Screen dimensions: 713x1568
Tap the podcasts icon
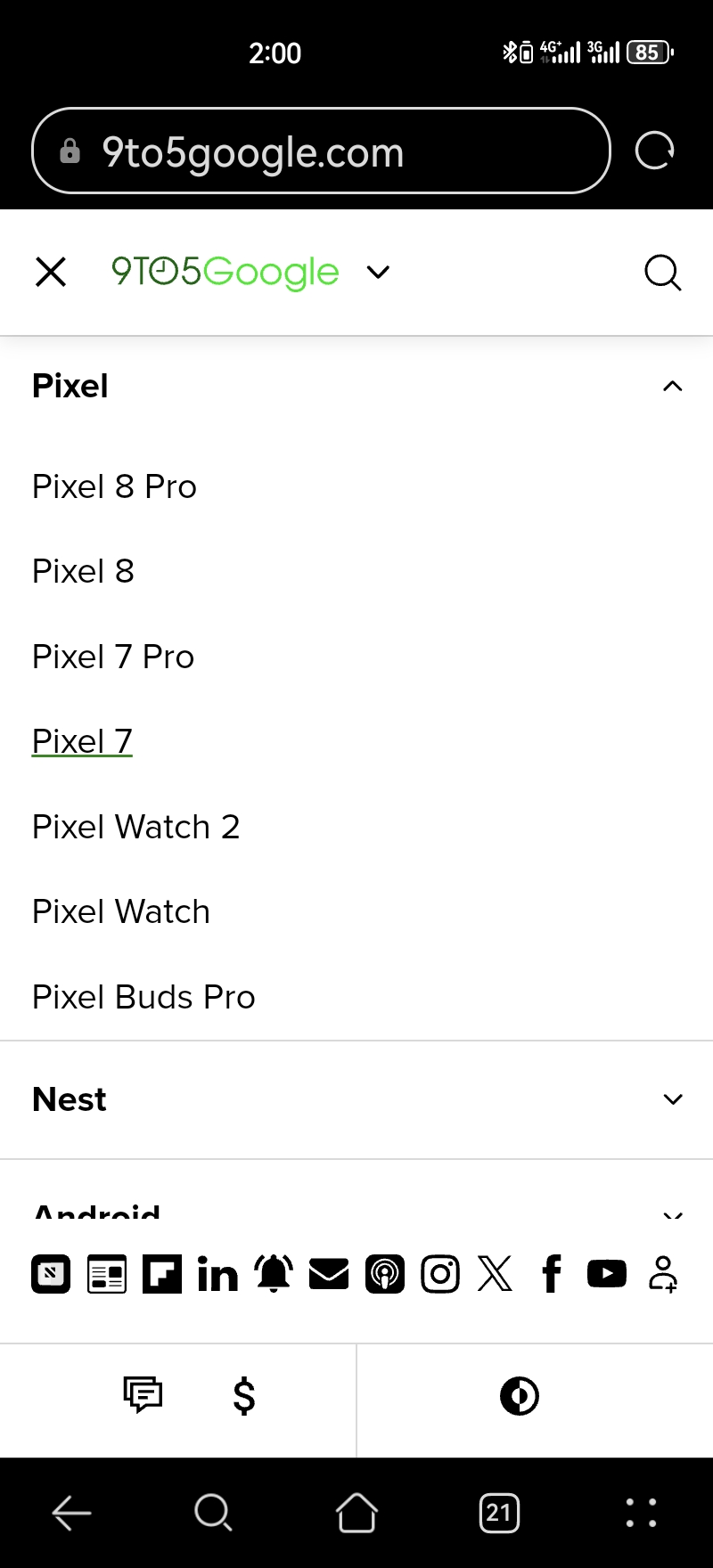[385, 1274]
